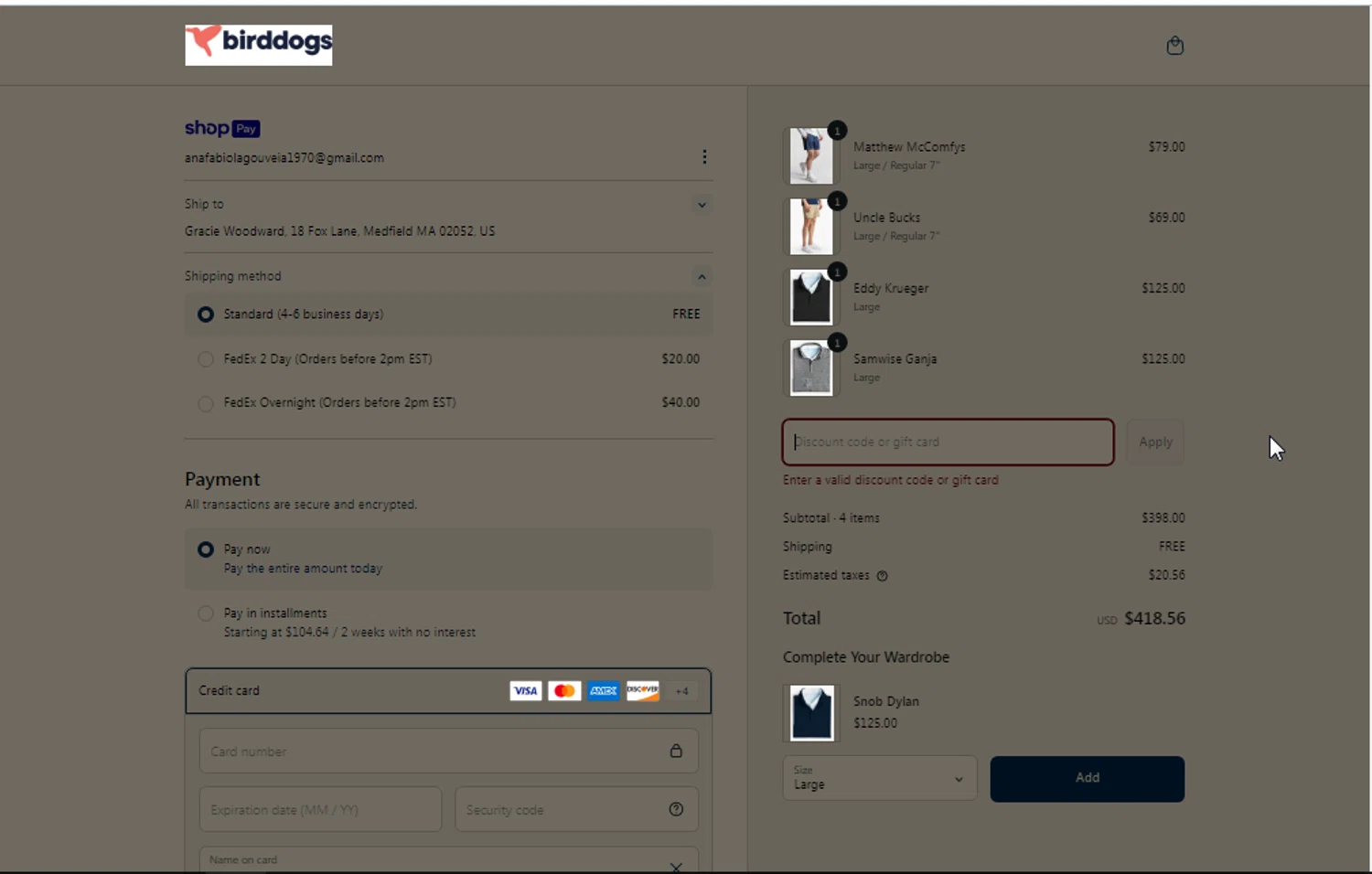Click the Matthew McComfys product thumbnail
The image size is (1372, 874).
[811, 155]
